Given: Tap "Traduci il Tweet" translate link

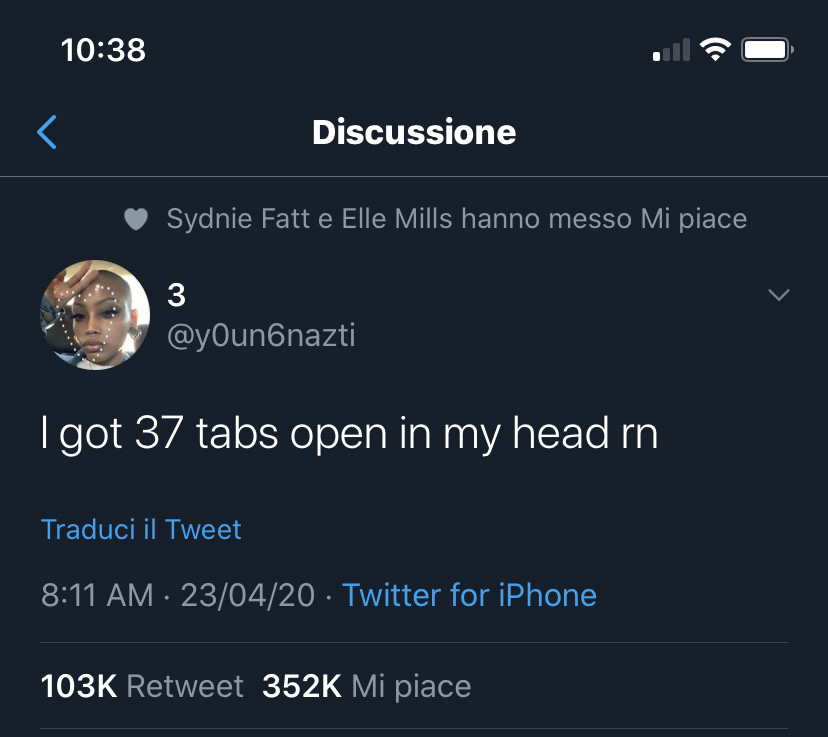Looking at the screenshot, I should [141, 529].
